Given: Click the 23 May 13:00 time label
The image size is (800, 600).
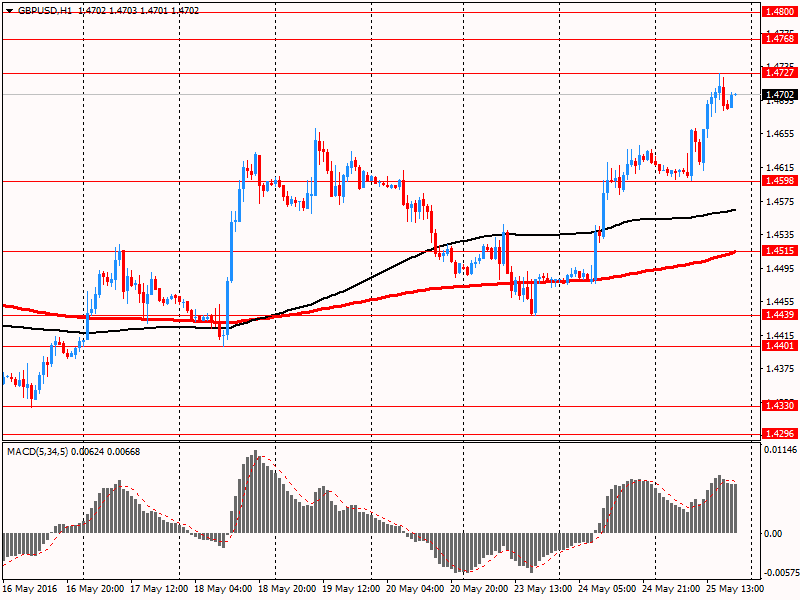Looking at the screenshot, I should [543, 589].
